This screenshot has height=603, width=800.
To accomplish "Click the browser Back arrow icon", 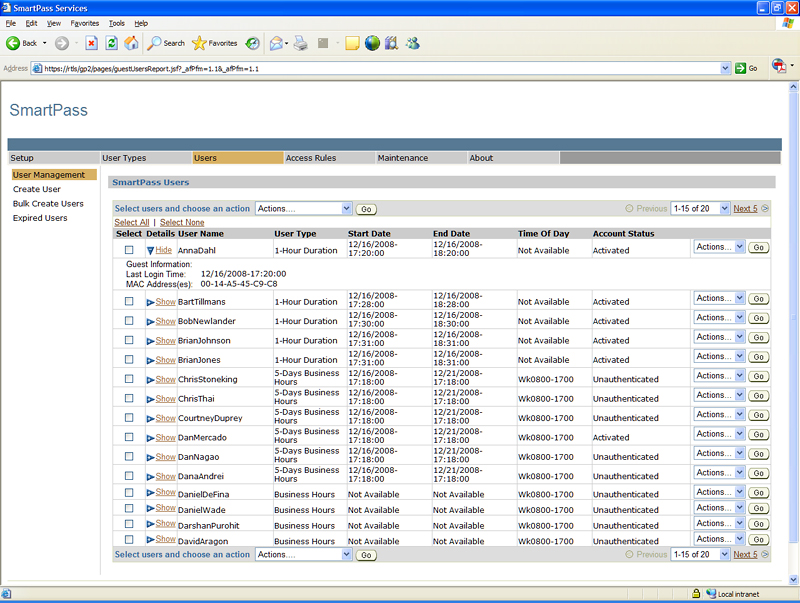I will (x=13, y=43).
